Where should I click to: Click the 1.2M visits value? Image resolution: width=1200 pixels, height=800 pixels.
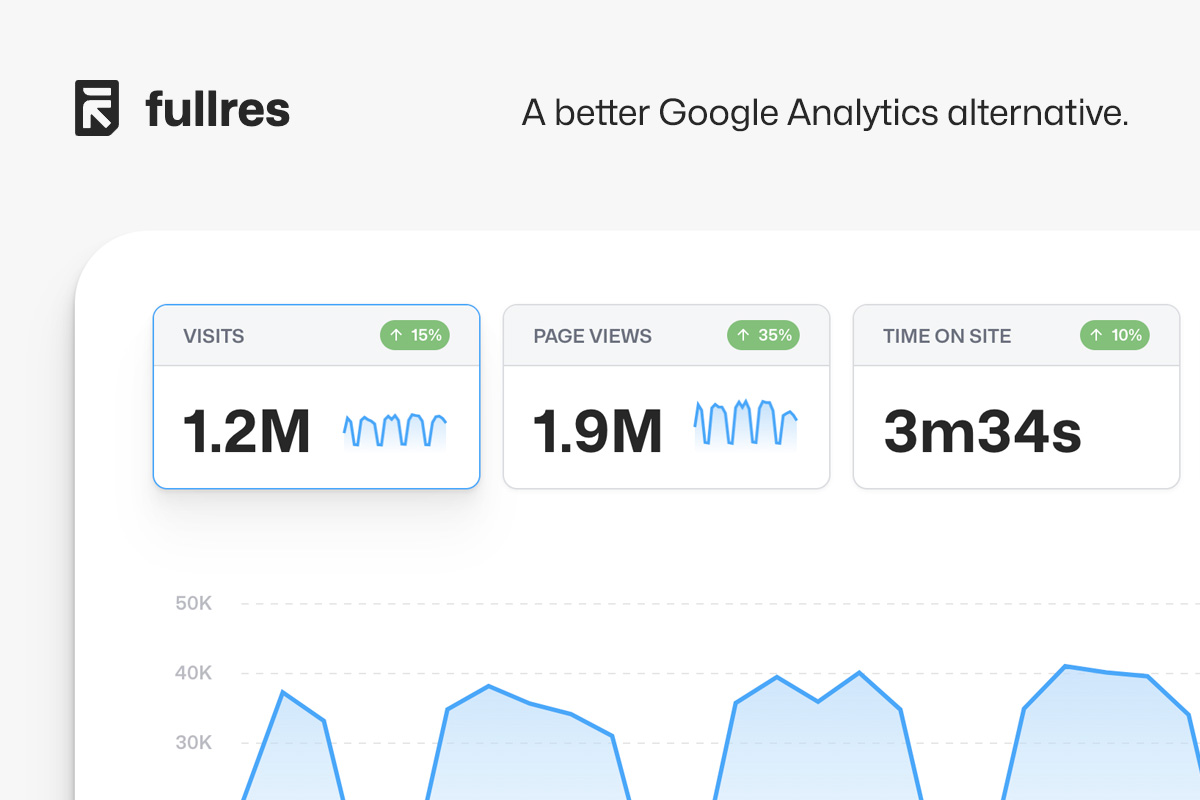(x=247, y=430)
